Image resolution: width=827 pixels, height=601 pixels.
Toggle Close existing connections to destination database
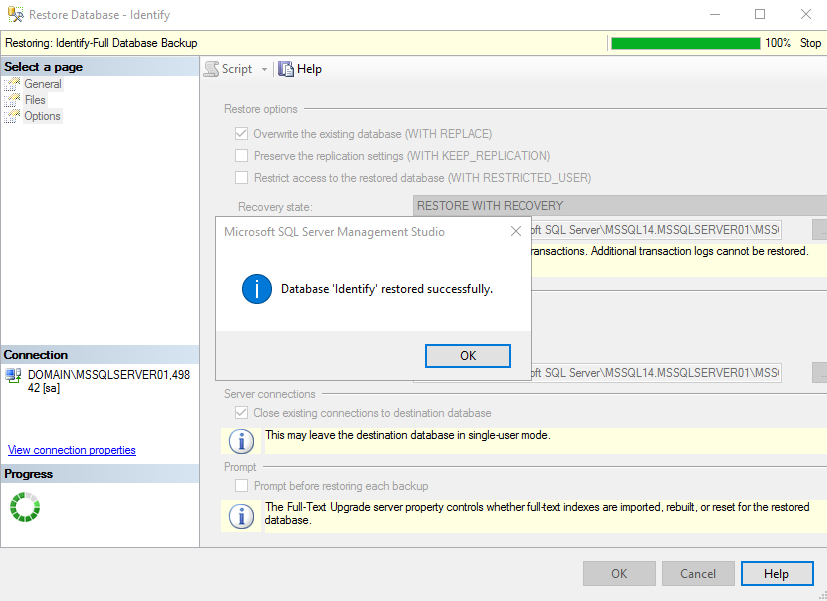click(x=242, y=413)
